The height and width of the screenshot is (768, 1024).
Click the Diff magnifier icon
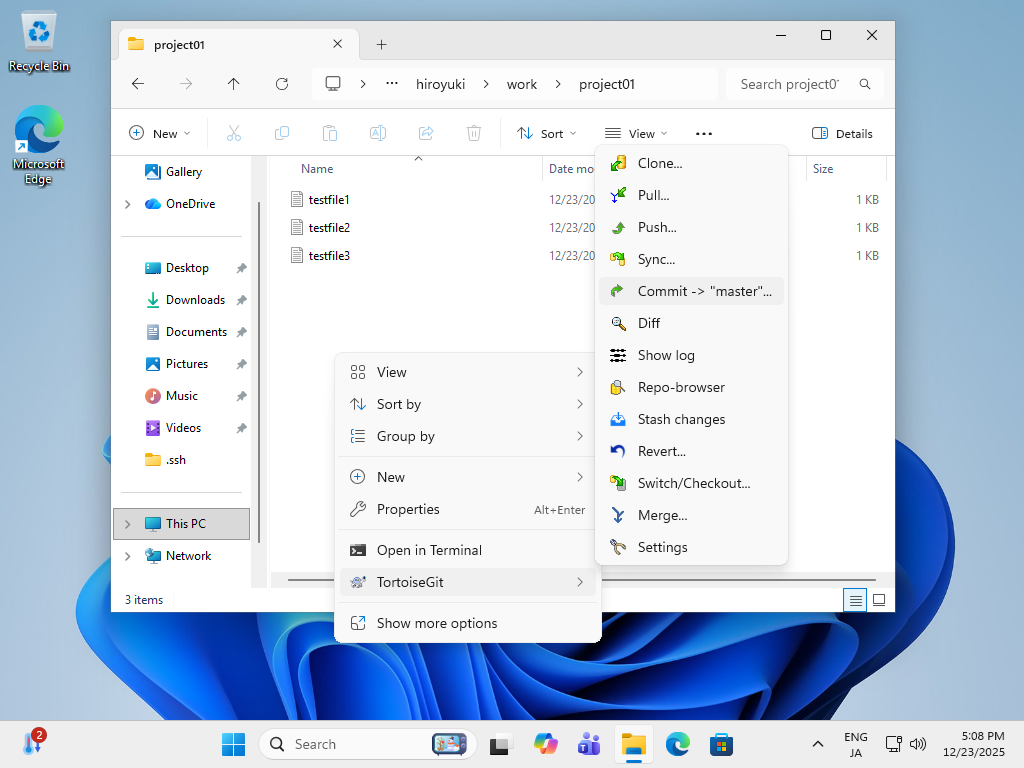click(618, 323)
